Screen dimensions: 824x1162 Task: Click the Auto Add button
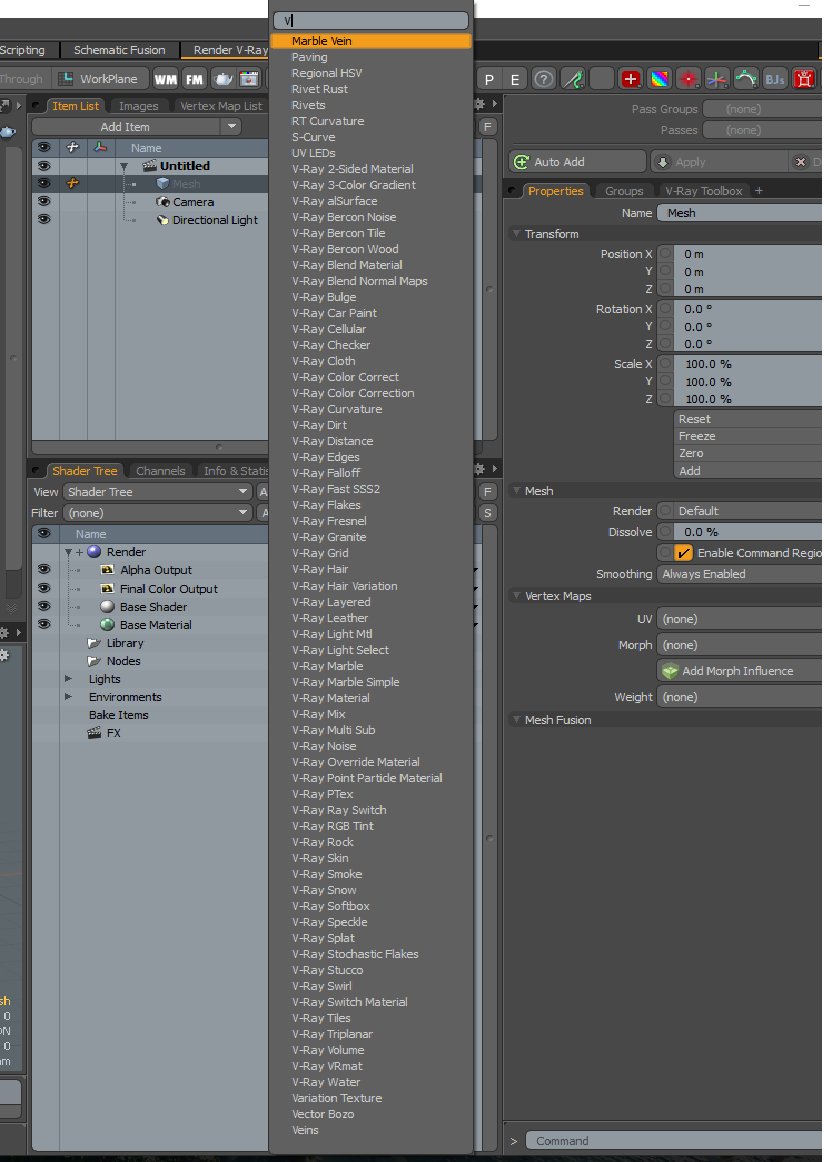tap(578, 162)
